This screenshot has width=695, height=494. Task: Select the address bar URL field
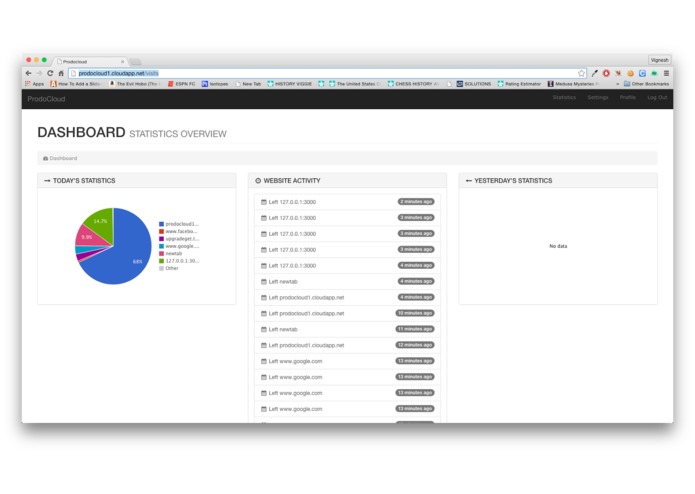click(x=327, y=73)
